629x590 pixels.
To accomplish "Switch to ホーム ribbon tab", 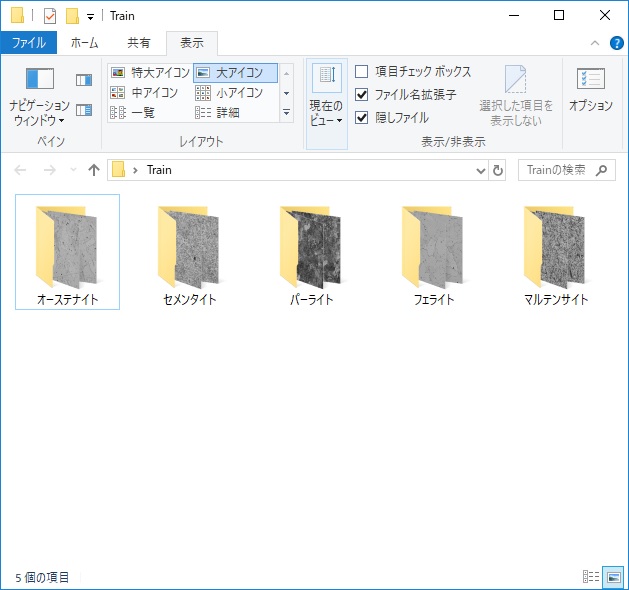I will (x=84, y=43).
